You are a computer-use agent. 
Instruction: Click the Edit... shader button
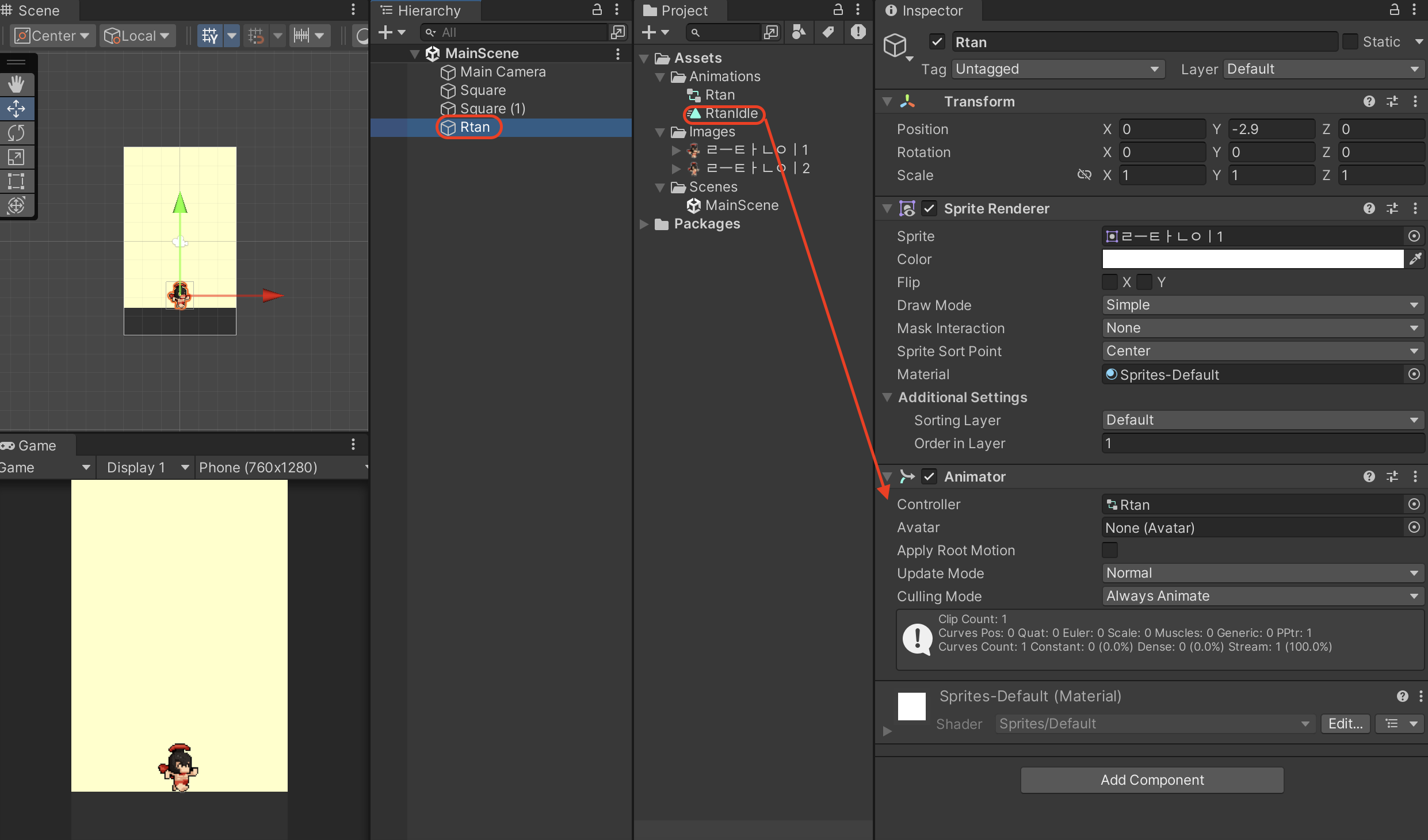pos(1345,723)
